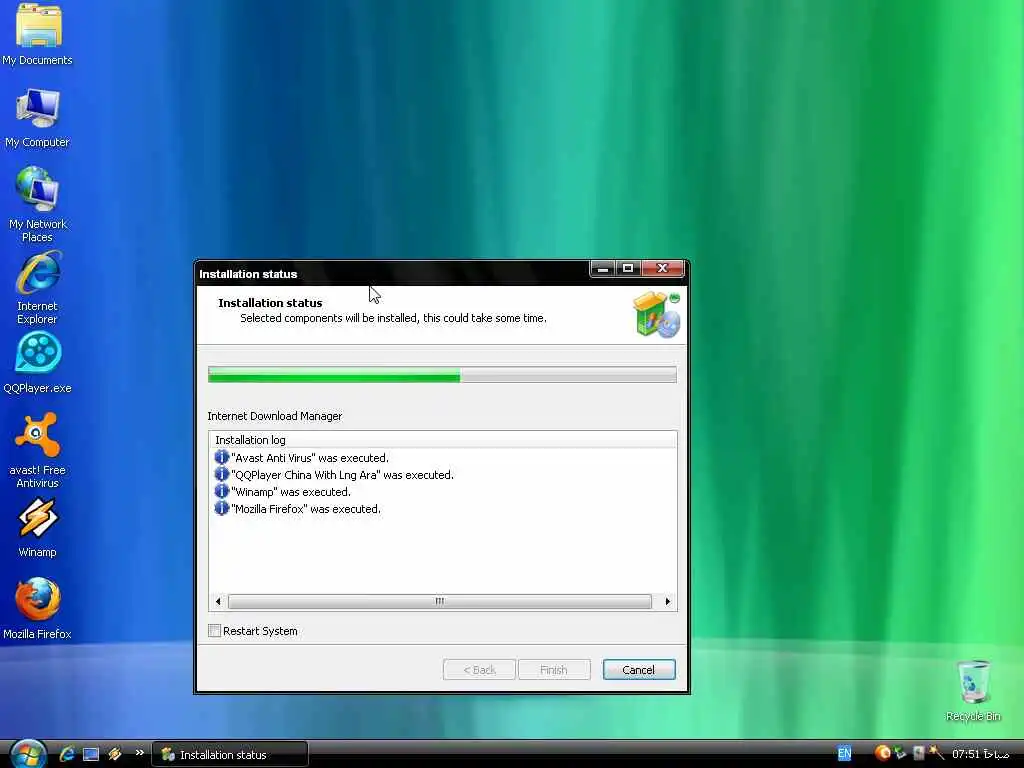Click the greyed Finish button
The width and height of the screenshot is (1024, 768).
tap(554, 669)
